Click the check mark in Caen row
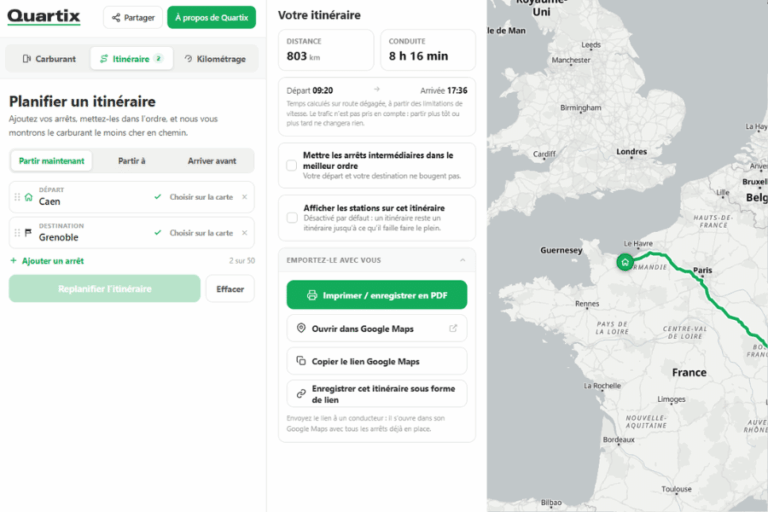Screen dimensions: 768x512 157,197
